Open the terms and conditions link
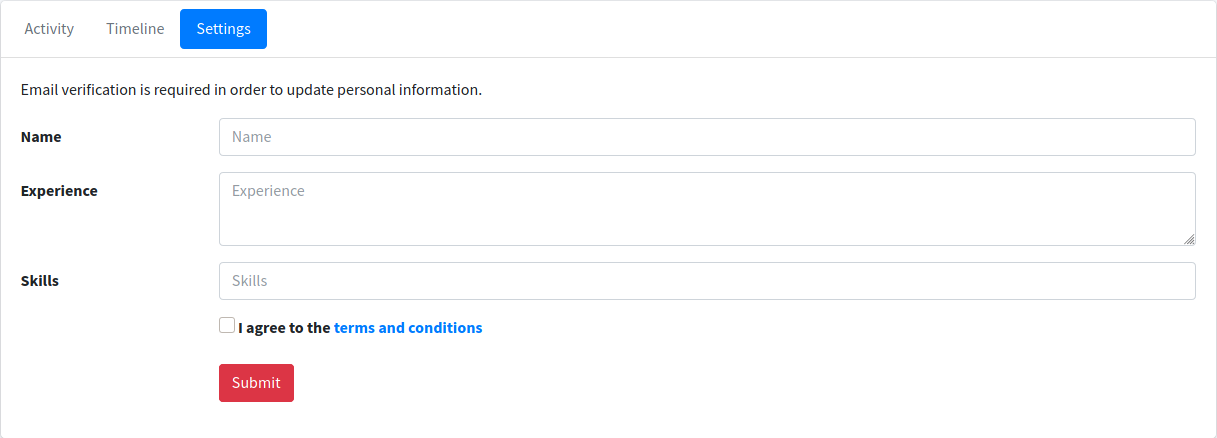This screenshot has height=438, width=1217. pos(408,328)
